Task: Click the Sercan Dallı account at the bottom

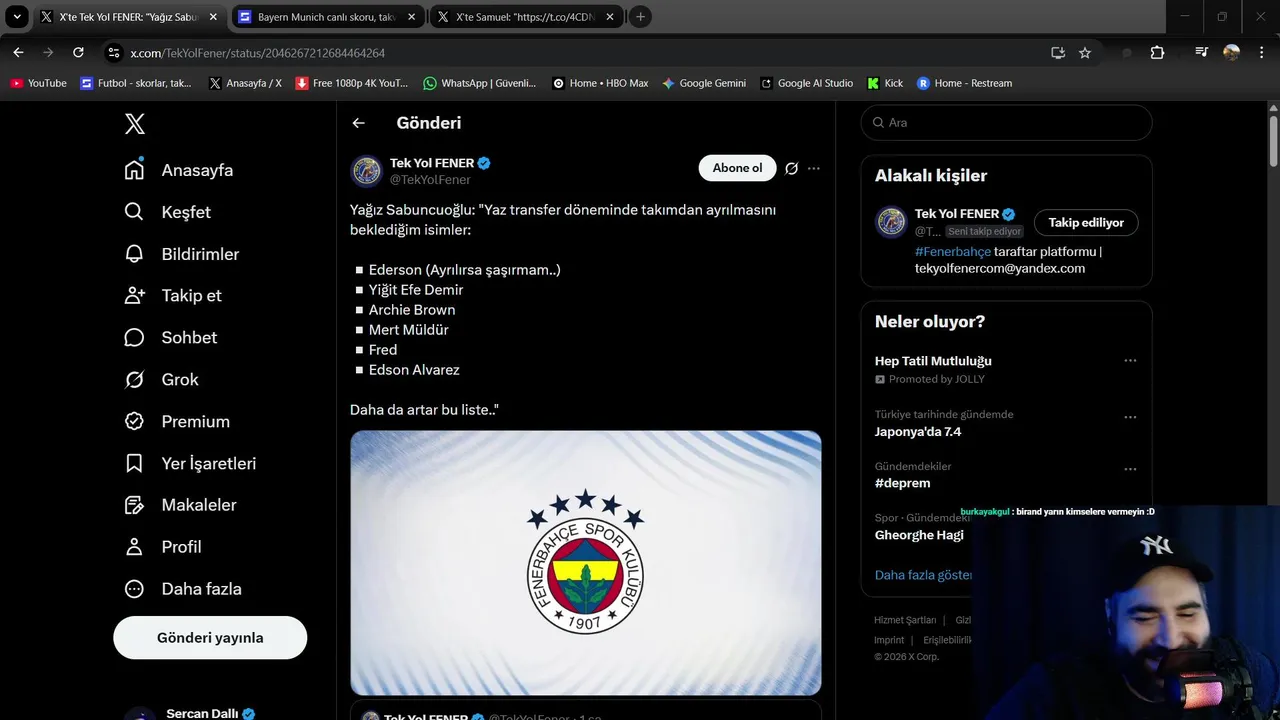Action: pos(190,713)
